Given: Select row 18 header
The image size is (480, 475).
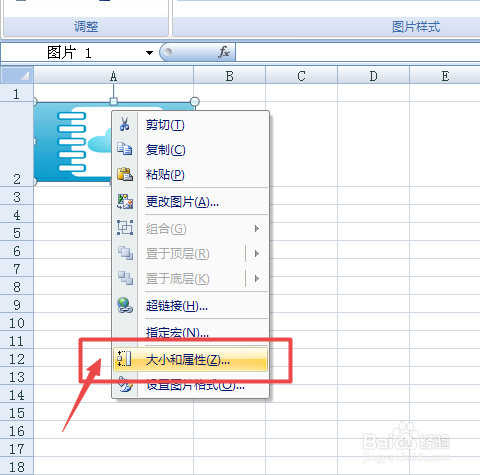Looking at the screenshot, I should [x=16, y=467].
